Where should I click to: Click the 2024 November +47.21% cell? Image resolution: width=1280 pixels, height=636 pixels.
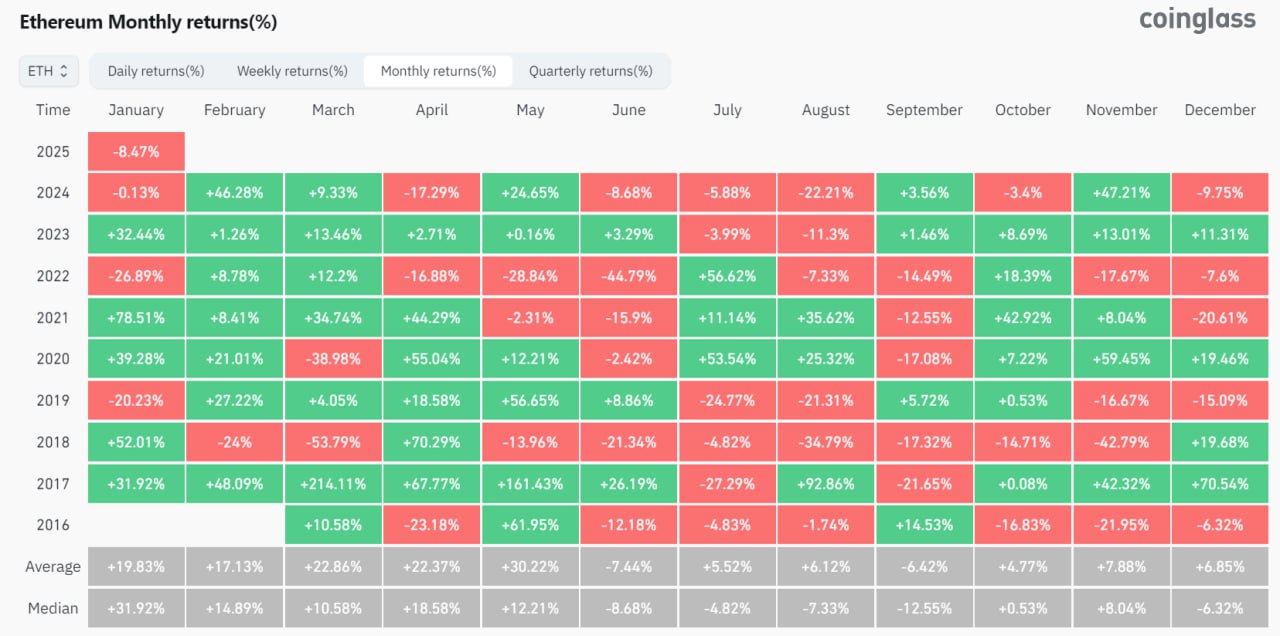[x=1121, y=192]
